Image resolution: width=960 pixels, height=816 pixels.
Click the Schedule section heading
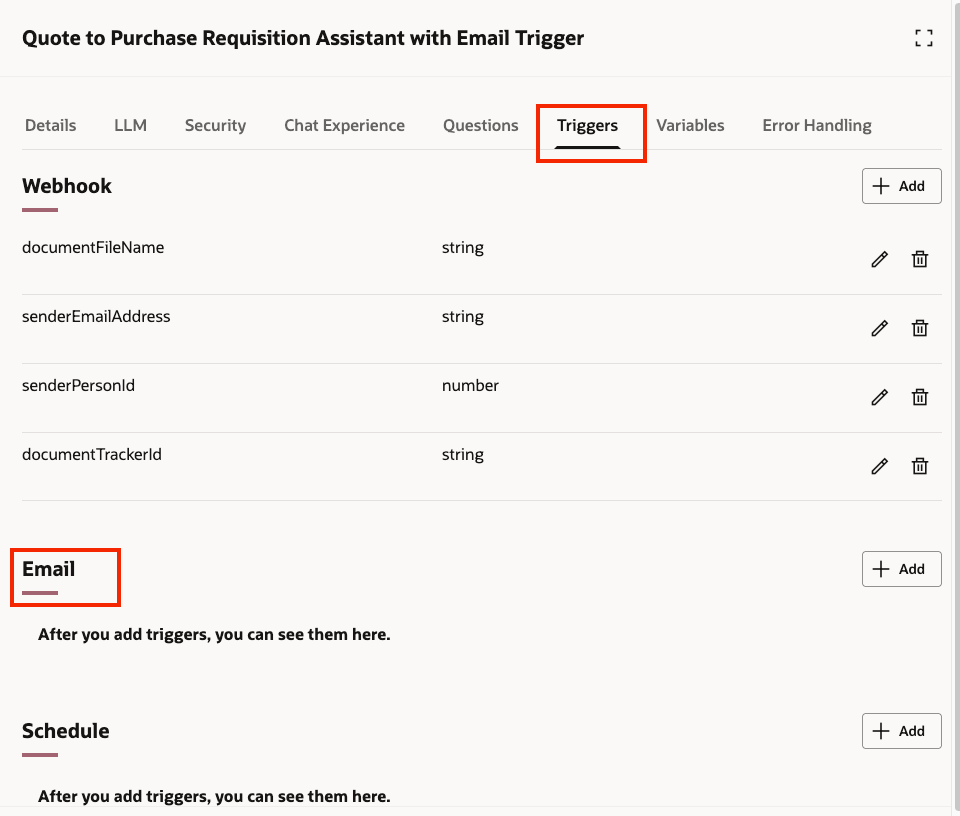(66, 731)
